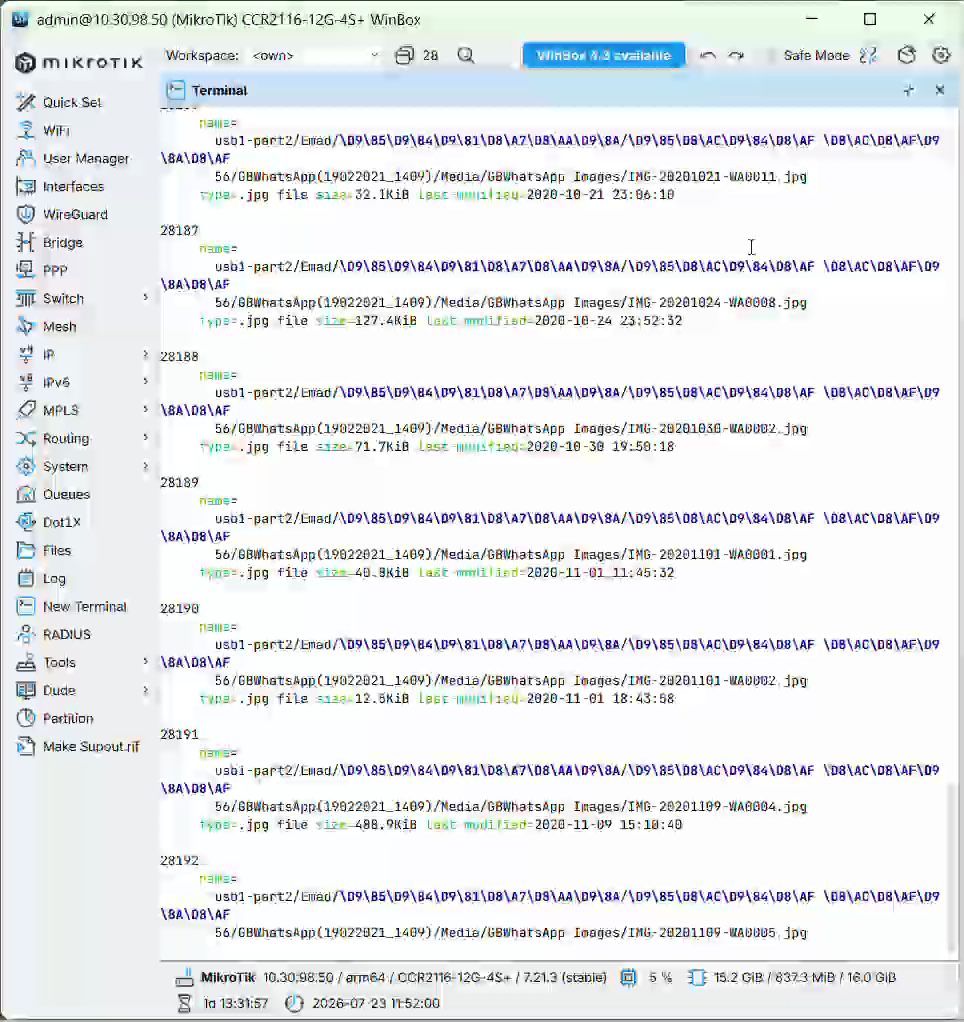Screen dimensions: 964x1022
Task: Click the undo arrow icon
Action: 708,55
